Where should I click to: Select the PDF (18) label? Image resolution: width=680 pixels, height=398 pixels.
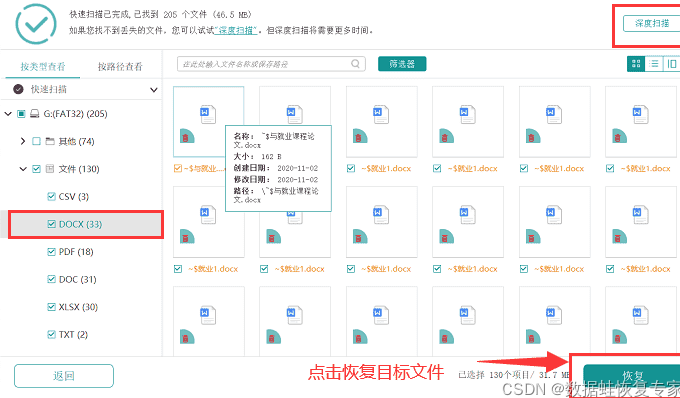76,252
